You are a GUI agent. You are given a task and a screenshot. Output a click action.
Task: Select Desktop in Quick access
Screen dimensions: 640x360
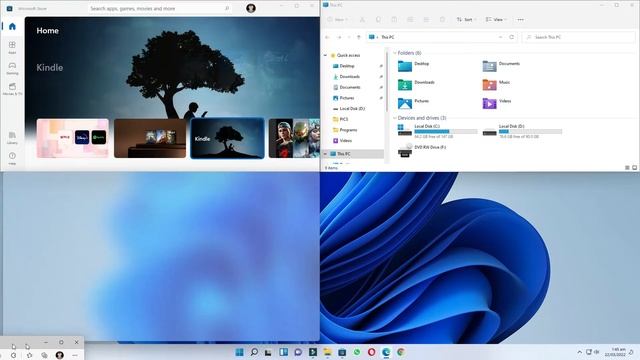point(347,66)
